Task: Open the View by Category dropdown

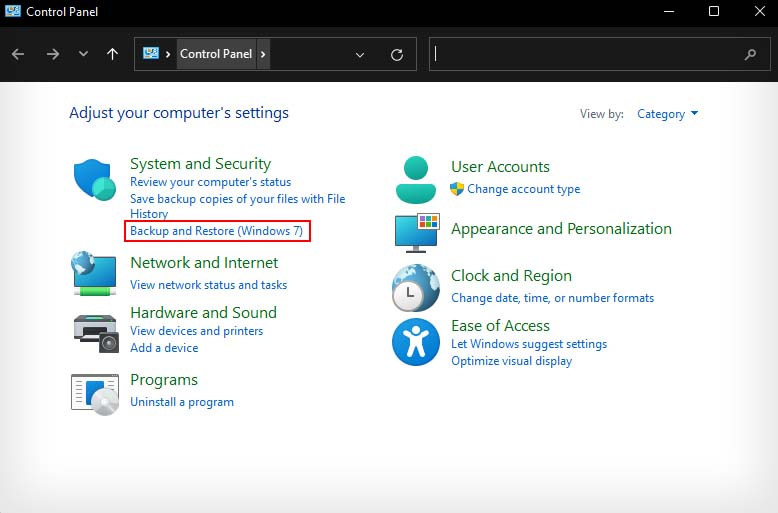Action: (x=667, y=114)
